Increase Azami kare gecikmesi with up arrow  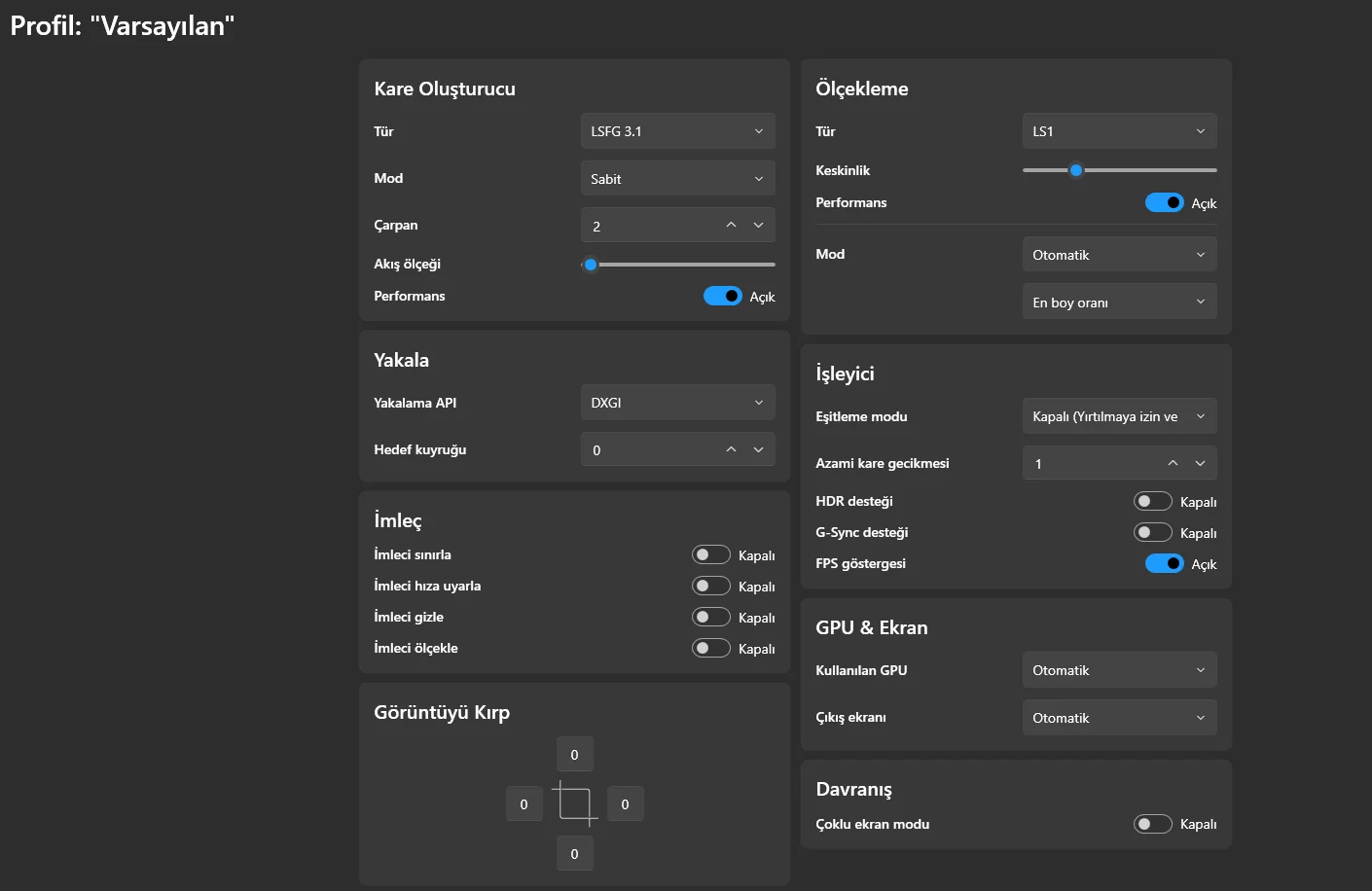coord(1173,463)
